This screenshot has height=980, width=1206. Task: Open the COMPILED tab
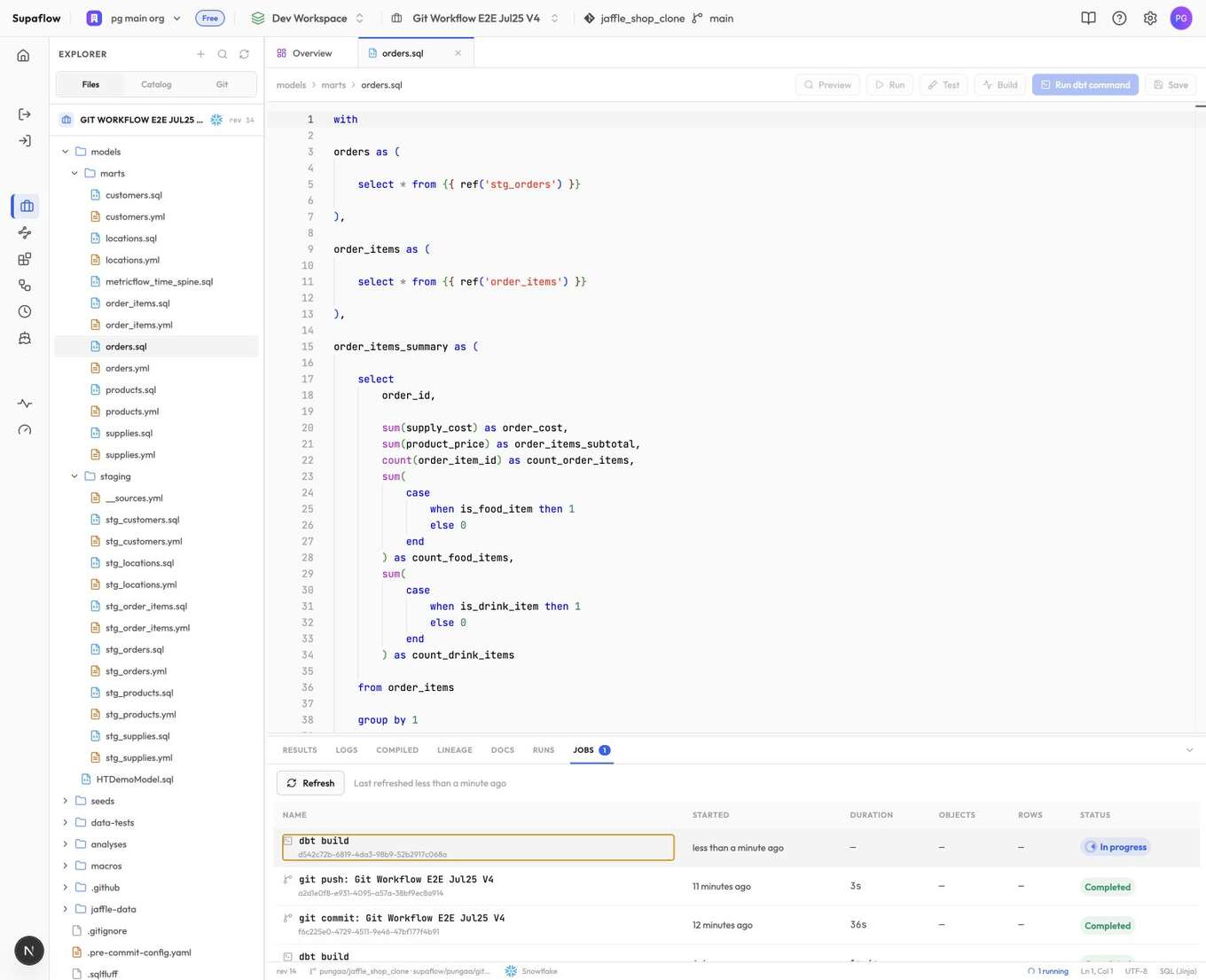click(x=397, y=750)
